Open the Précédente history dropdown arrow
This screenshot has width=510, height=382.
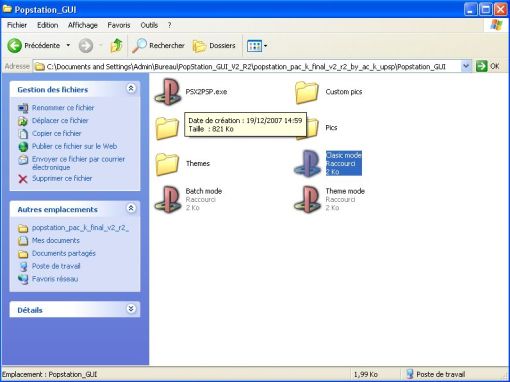coord(68,45)
